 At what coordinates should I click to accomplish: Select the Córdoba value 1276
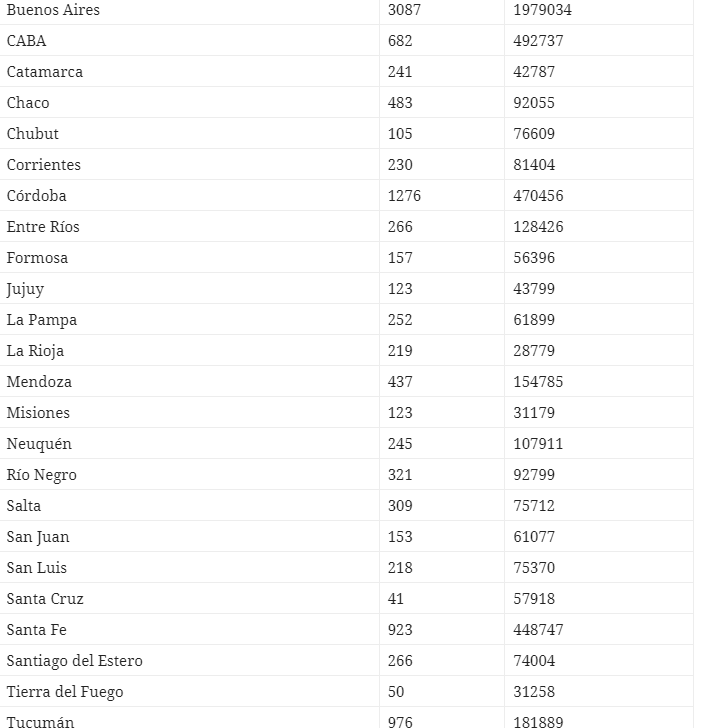coord(404,196)
